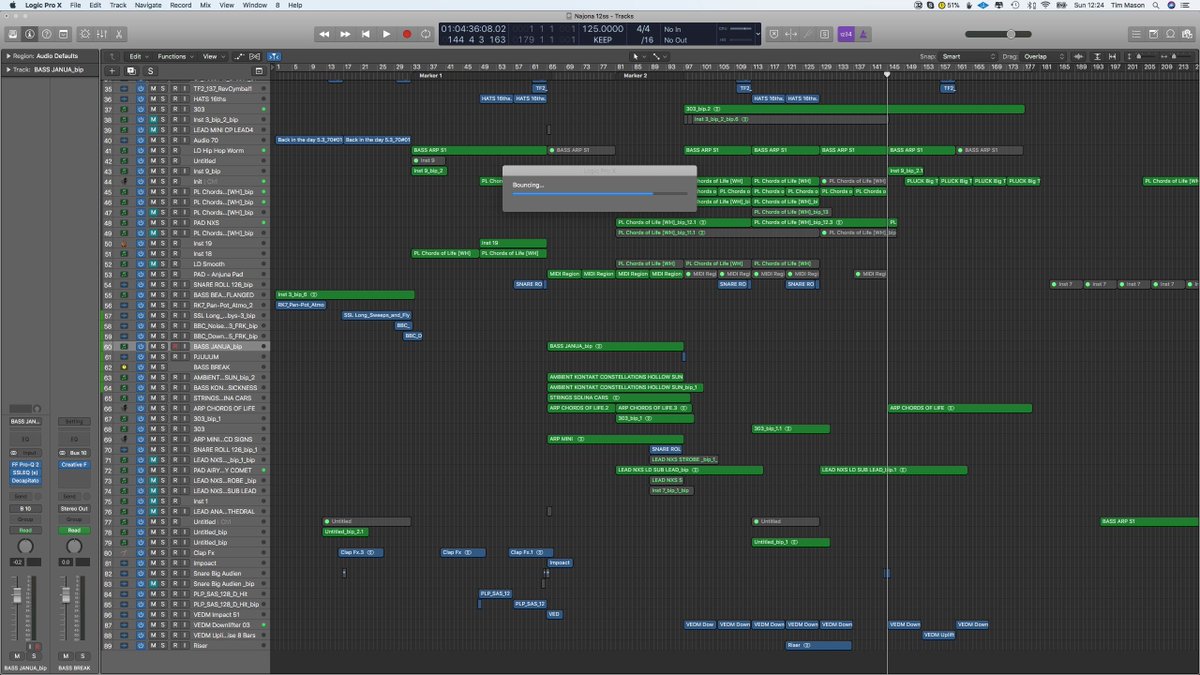Click the Rewind transport button
The height and width of the screenshot is (675, 1200).
pos(324,34)
